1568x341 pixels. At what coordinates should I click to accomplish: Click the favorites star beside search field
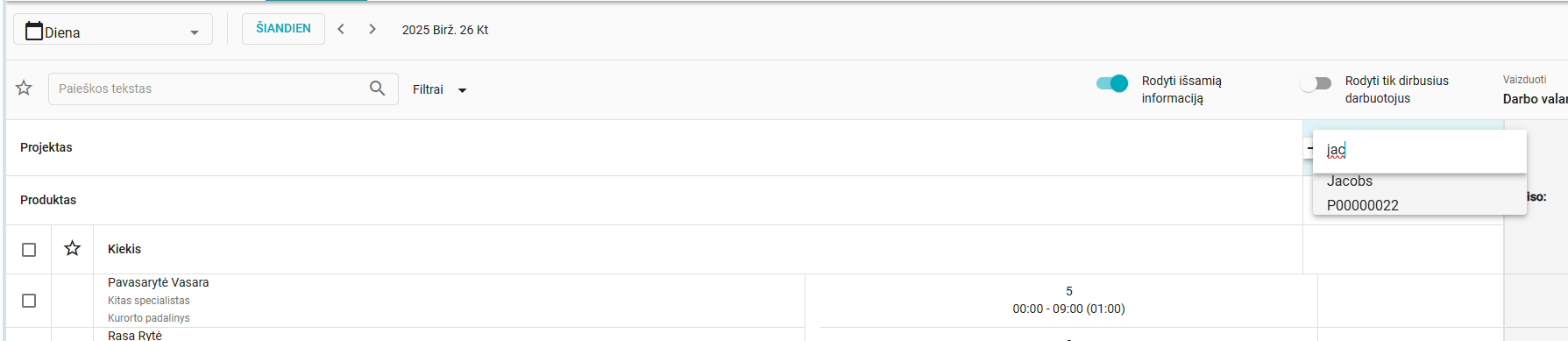[x=24, y=88]
